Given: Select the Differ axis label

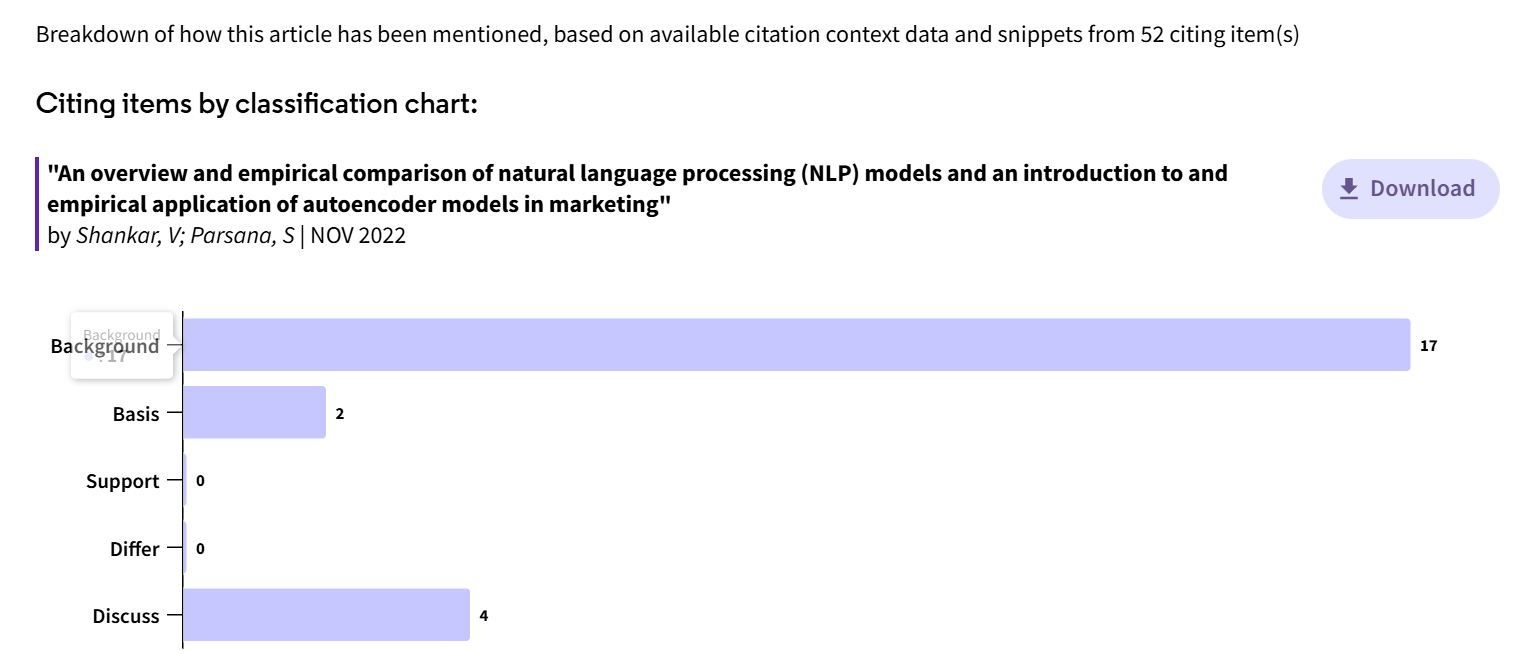Looking at the screenshot, I should 134,549.
